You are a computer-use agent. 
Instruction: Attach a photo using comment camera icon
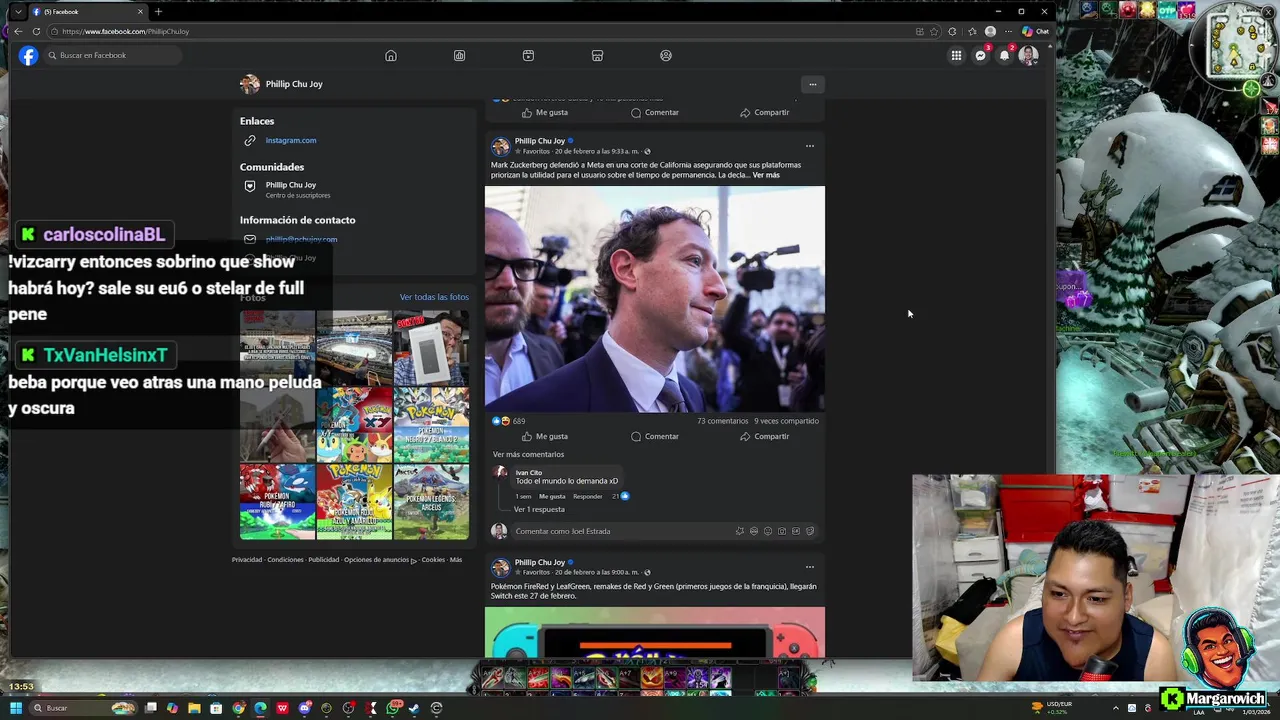pyautogui.click(x=782, y=531)
